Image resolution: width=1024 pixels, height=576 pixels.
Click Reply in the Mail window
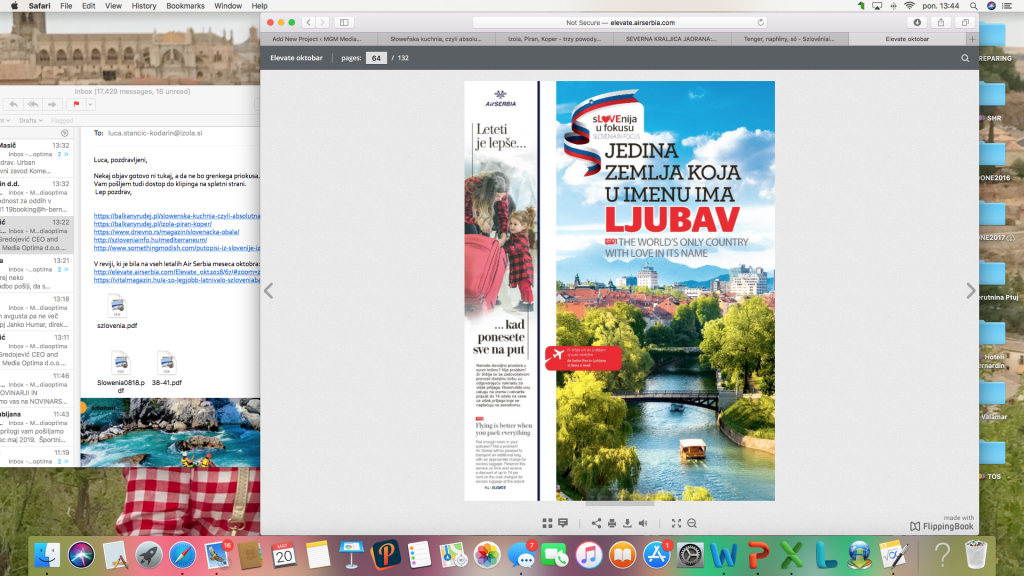(14, 104)
